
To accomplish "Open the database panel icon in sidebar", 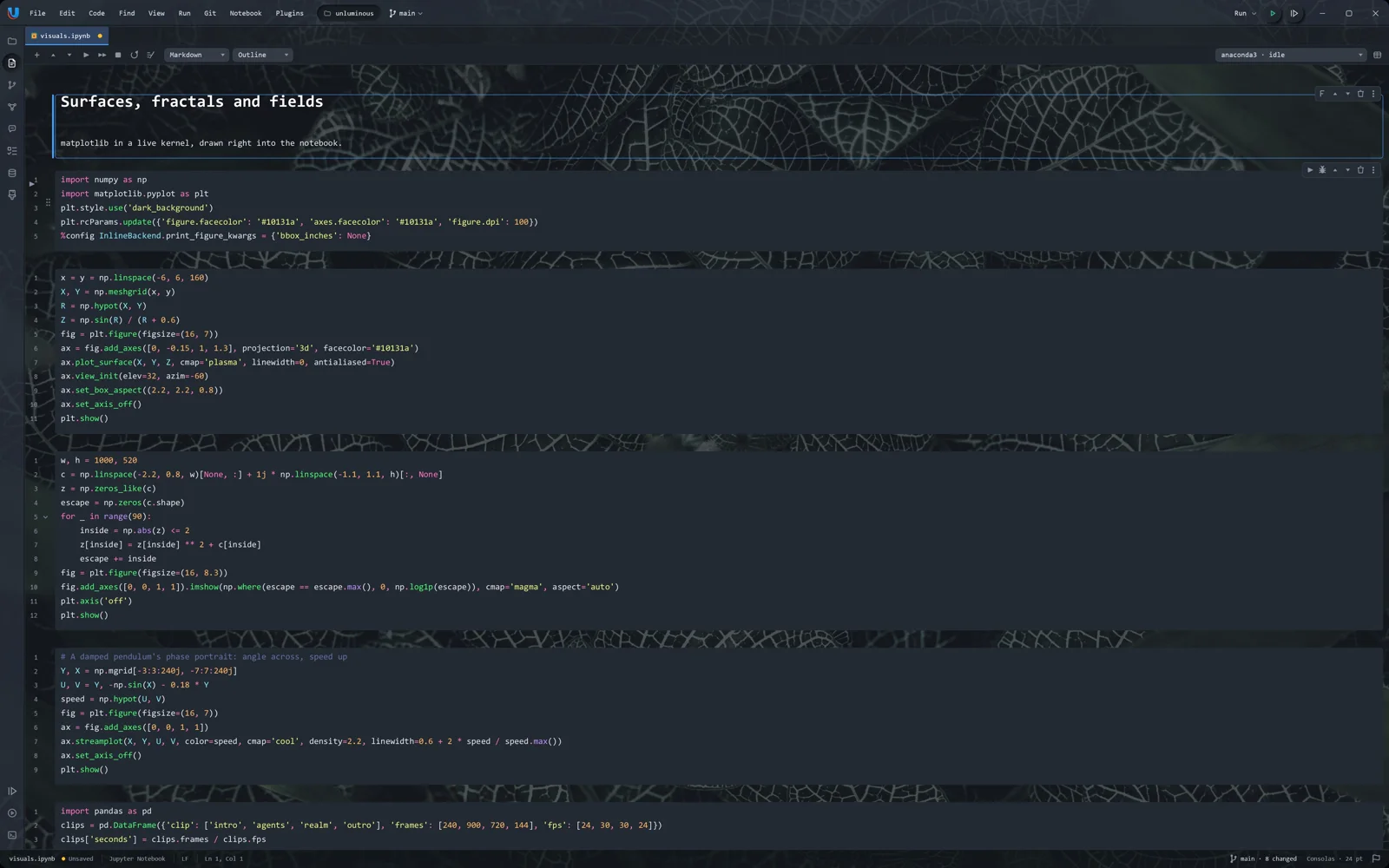I will 12,173.
